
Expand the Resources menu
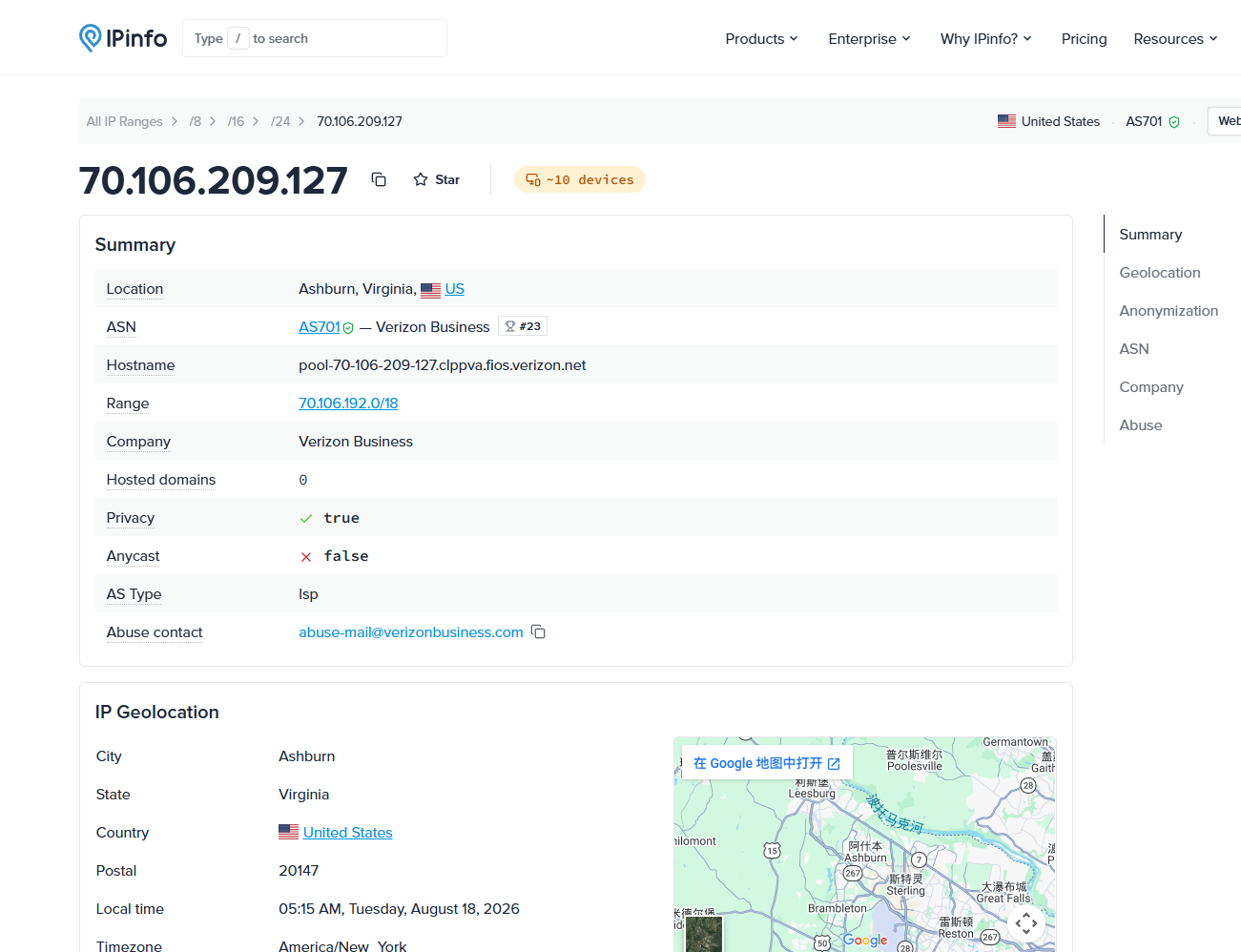coord(1175,38)
